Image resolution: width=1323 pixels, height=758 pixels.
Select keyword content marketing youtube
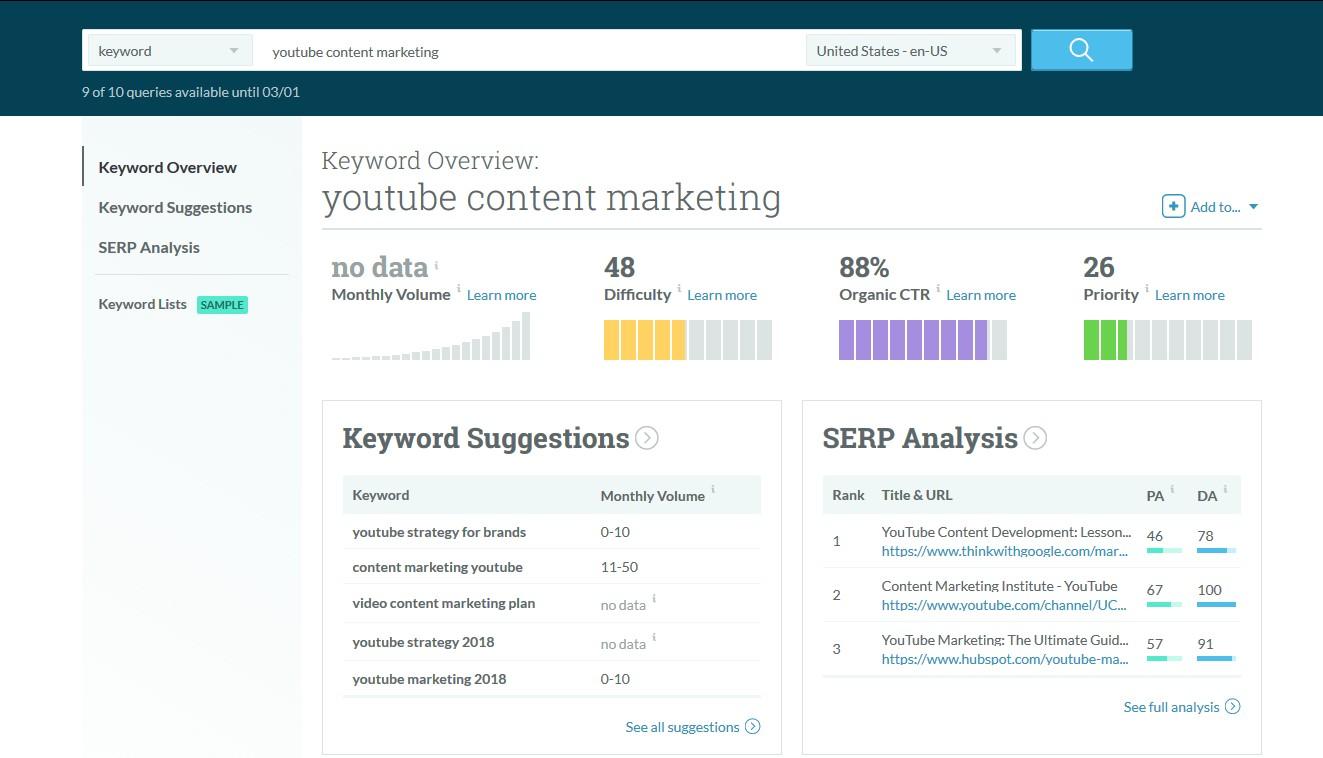(x=437, y=567)
